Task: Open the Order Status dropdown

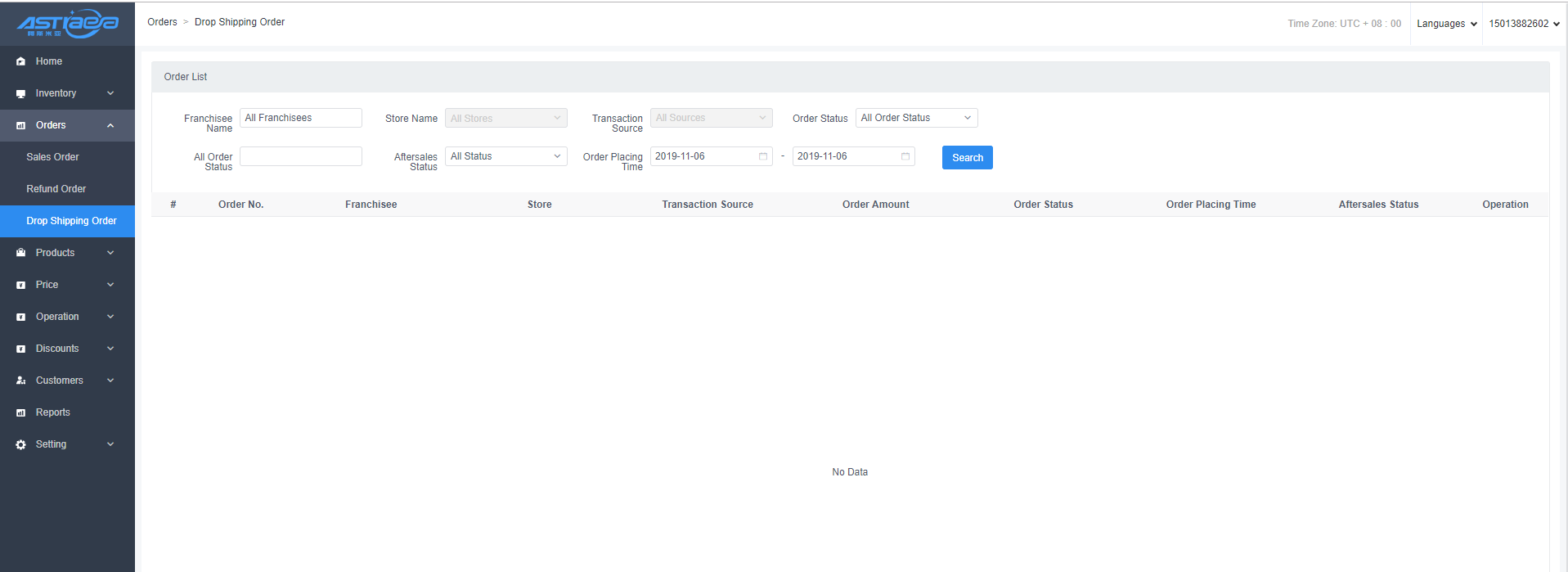Action: (x=916, y=118)
